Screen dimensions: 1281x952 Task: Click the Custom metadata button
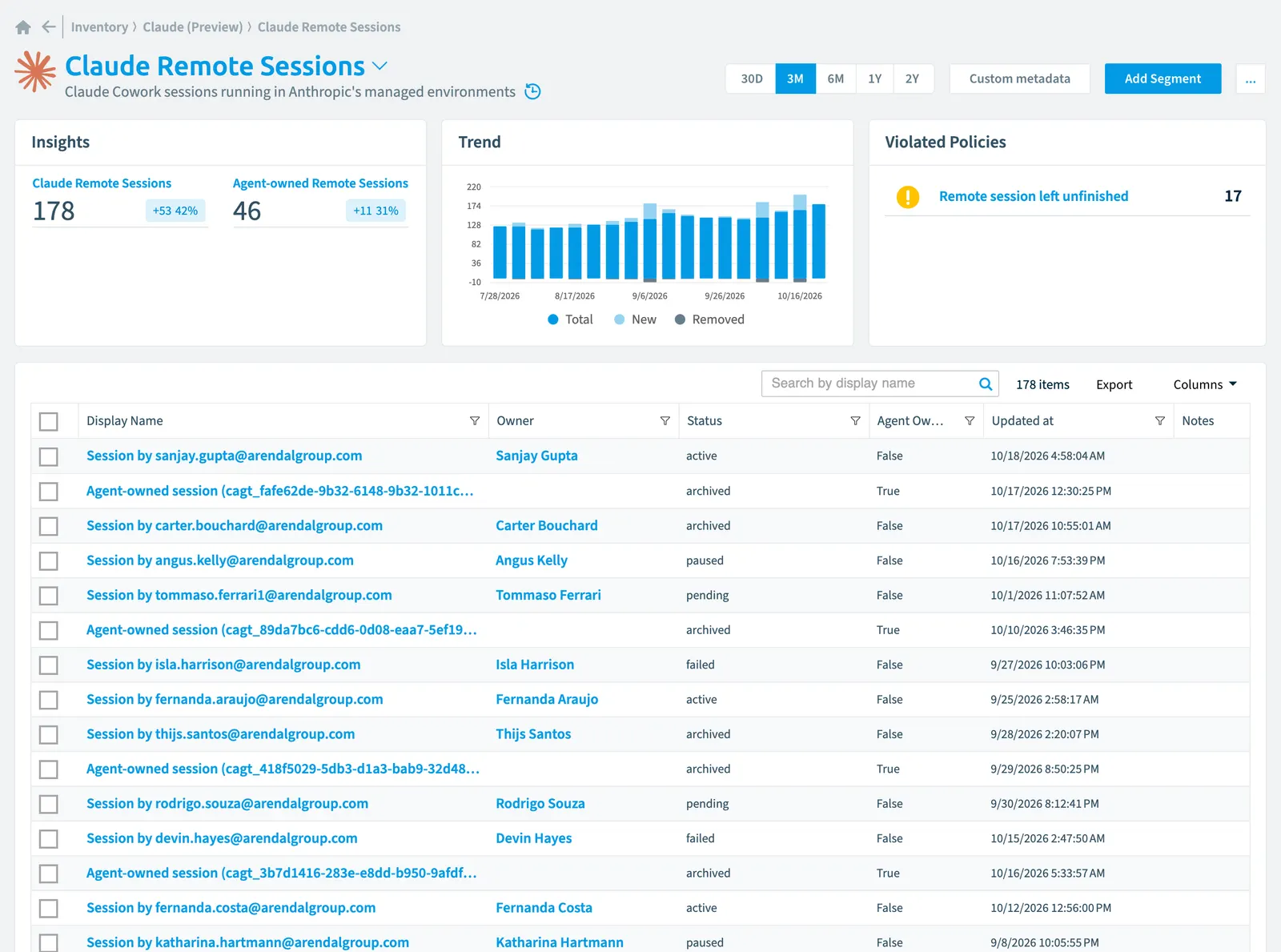(1019, 78)
